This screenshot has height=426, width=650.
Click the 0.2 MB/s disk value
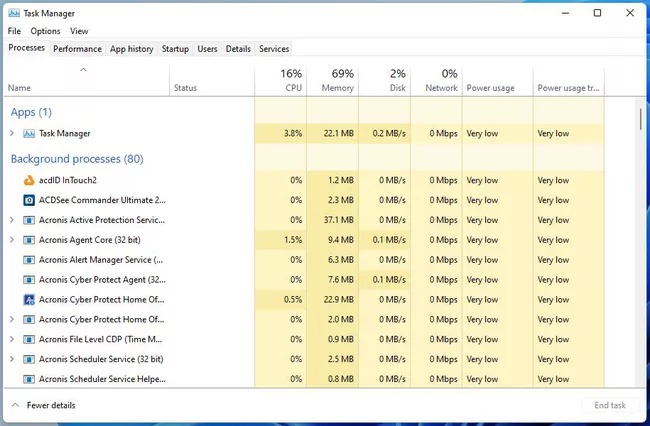click(389, 133)
